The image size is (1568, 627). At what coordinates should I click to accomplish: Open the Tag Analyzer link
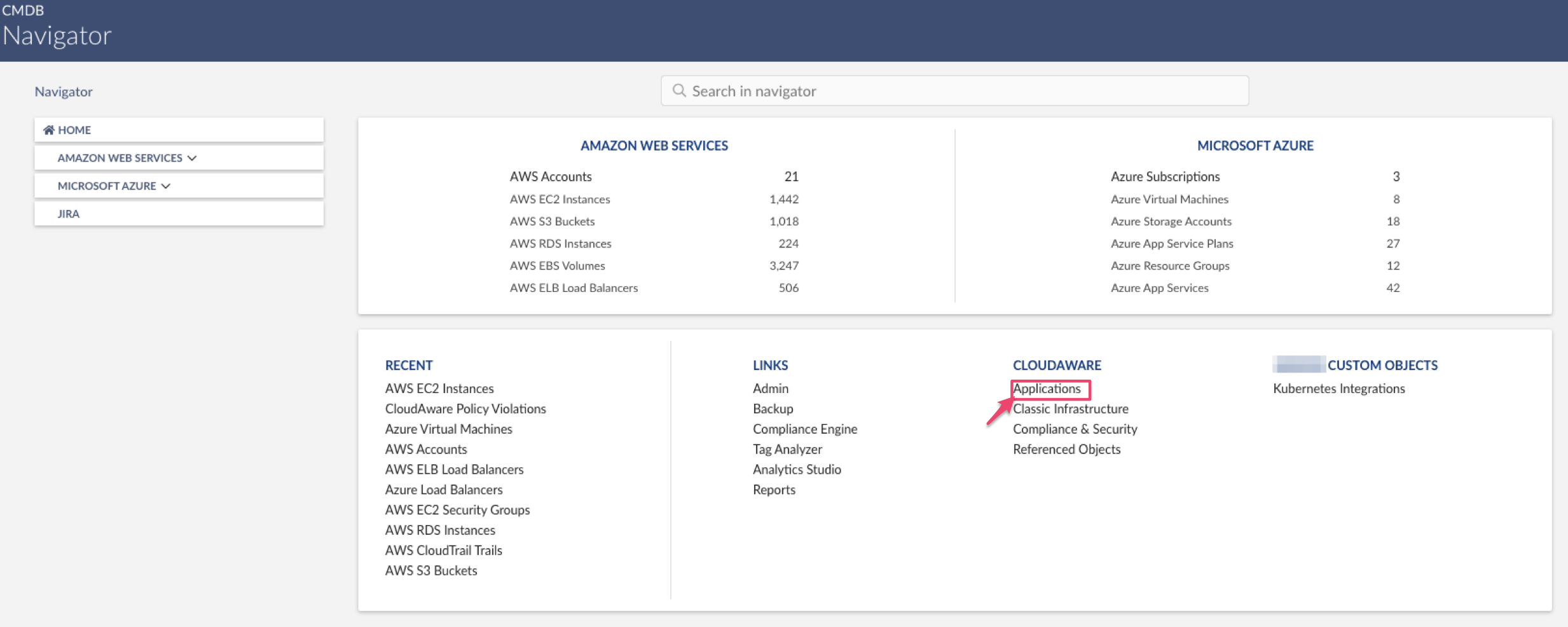coord(787,450)
